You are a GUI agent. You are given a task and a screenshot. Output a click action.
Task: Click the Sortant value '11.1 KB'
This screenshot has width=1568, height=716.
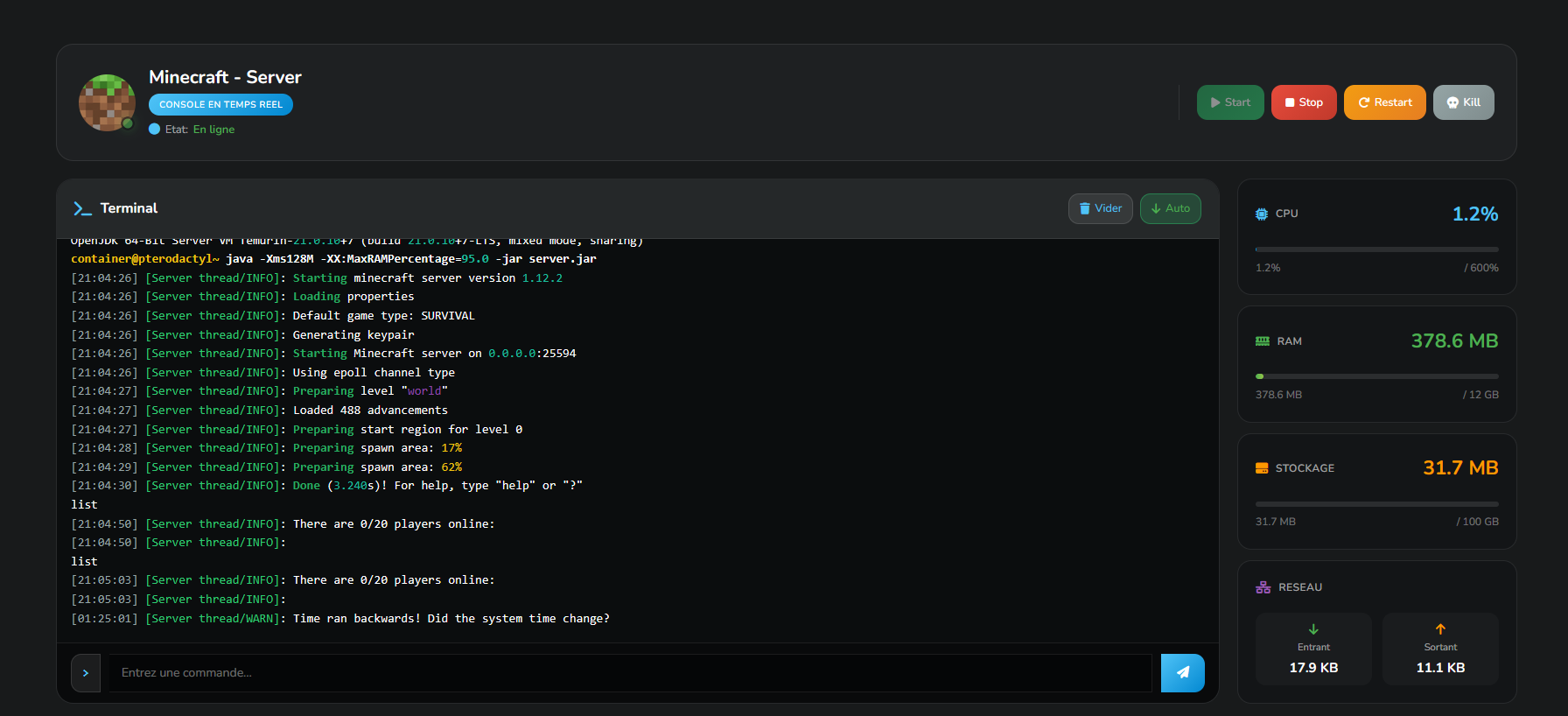click(1440, 668)
